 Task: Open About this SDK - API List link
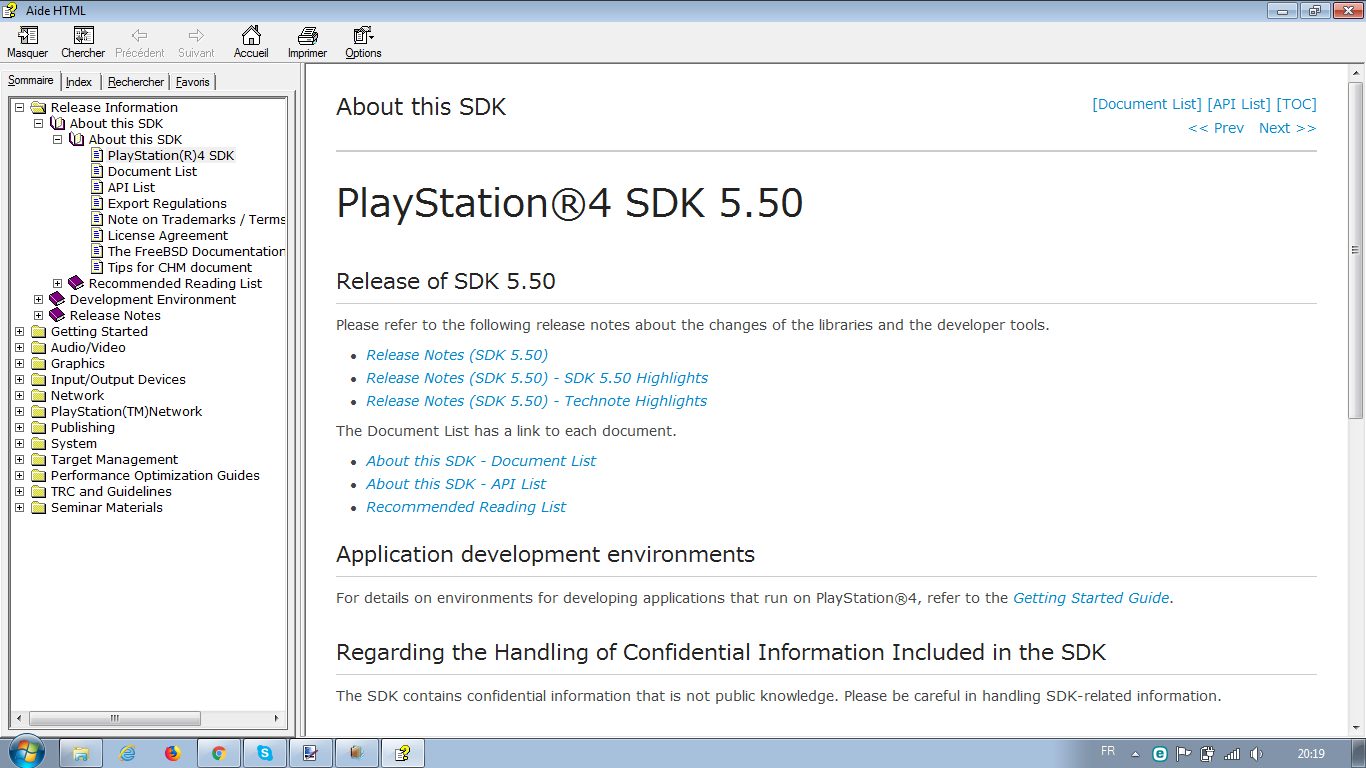[456, 484]
